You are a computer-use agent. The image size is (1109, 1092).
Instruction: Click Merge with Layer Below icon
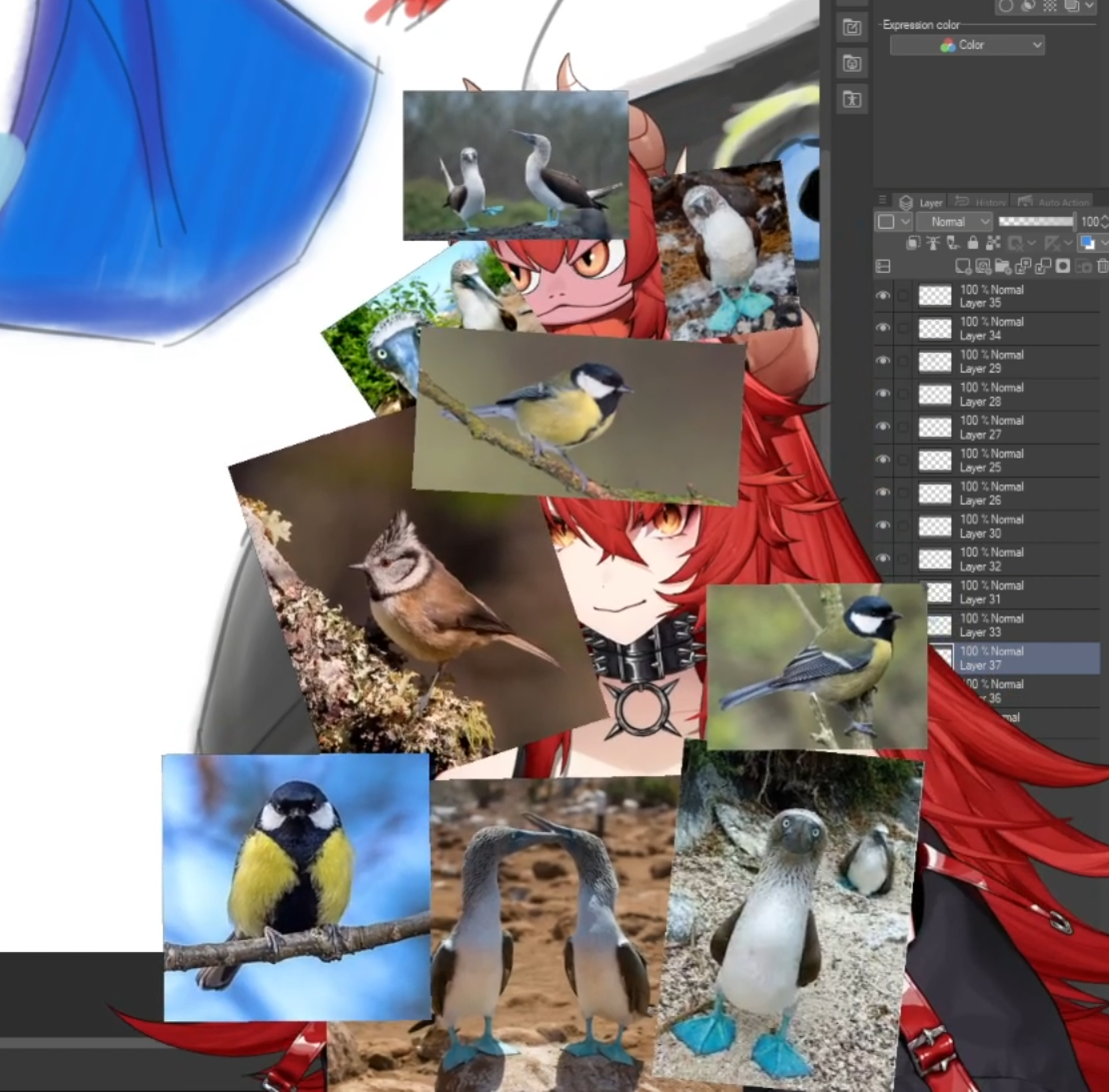tap(1042, 266)
